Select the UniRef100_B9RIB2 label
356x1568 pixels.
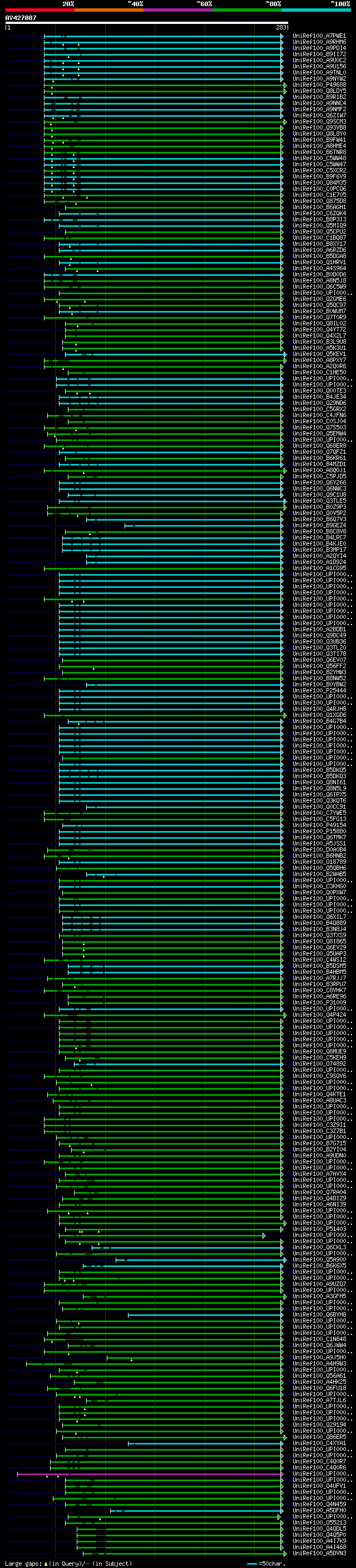coord(319,97)
